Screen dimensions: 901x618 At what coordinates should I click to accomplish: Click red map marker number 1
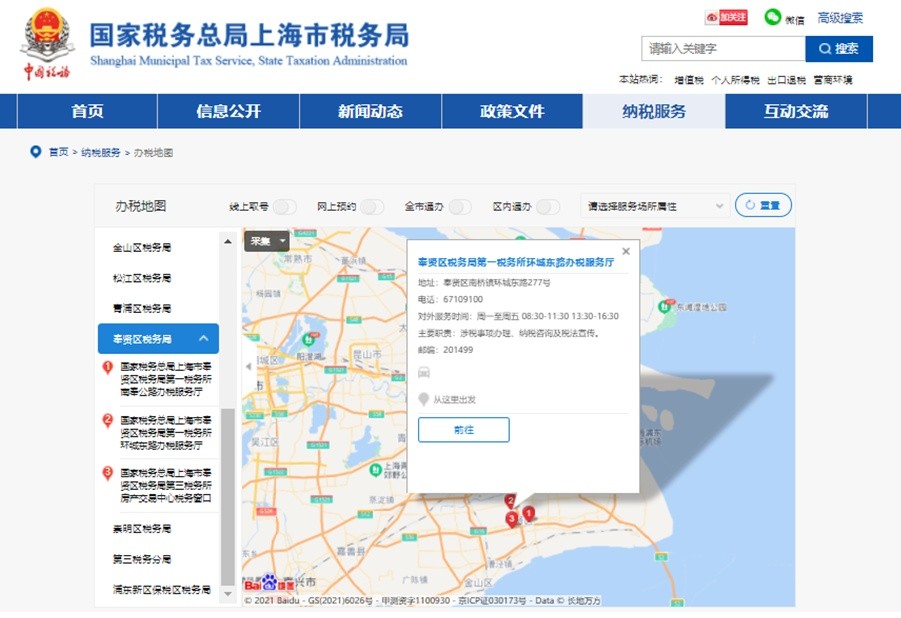click(529, 512)
